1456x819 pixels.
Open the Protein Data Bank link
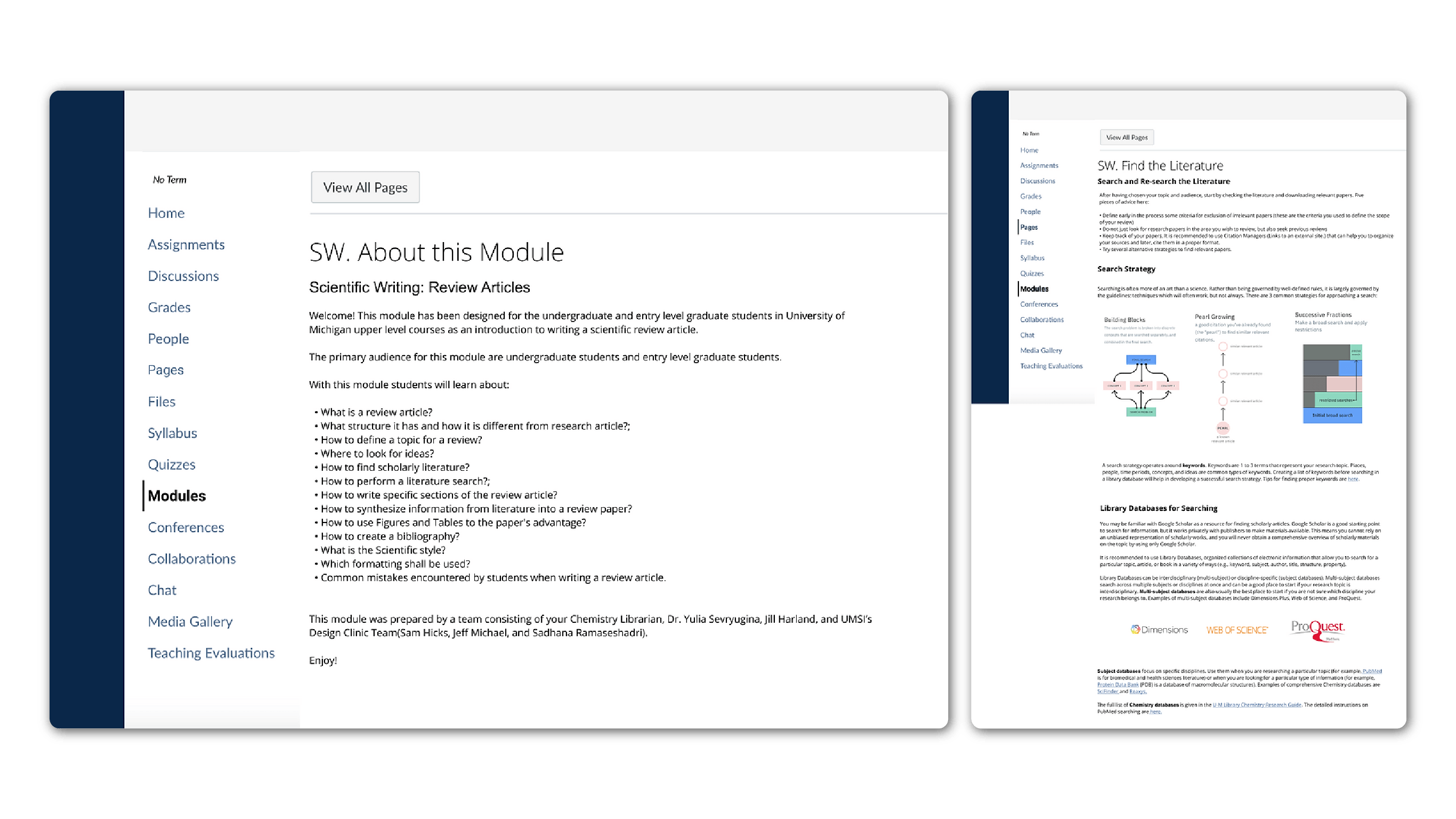tap(1118, 685)
